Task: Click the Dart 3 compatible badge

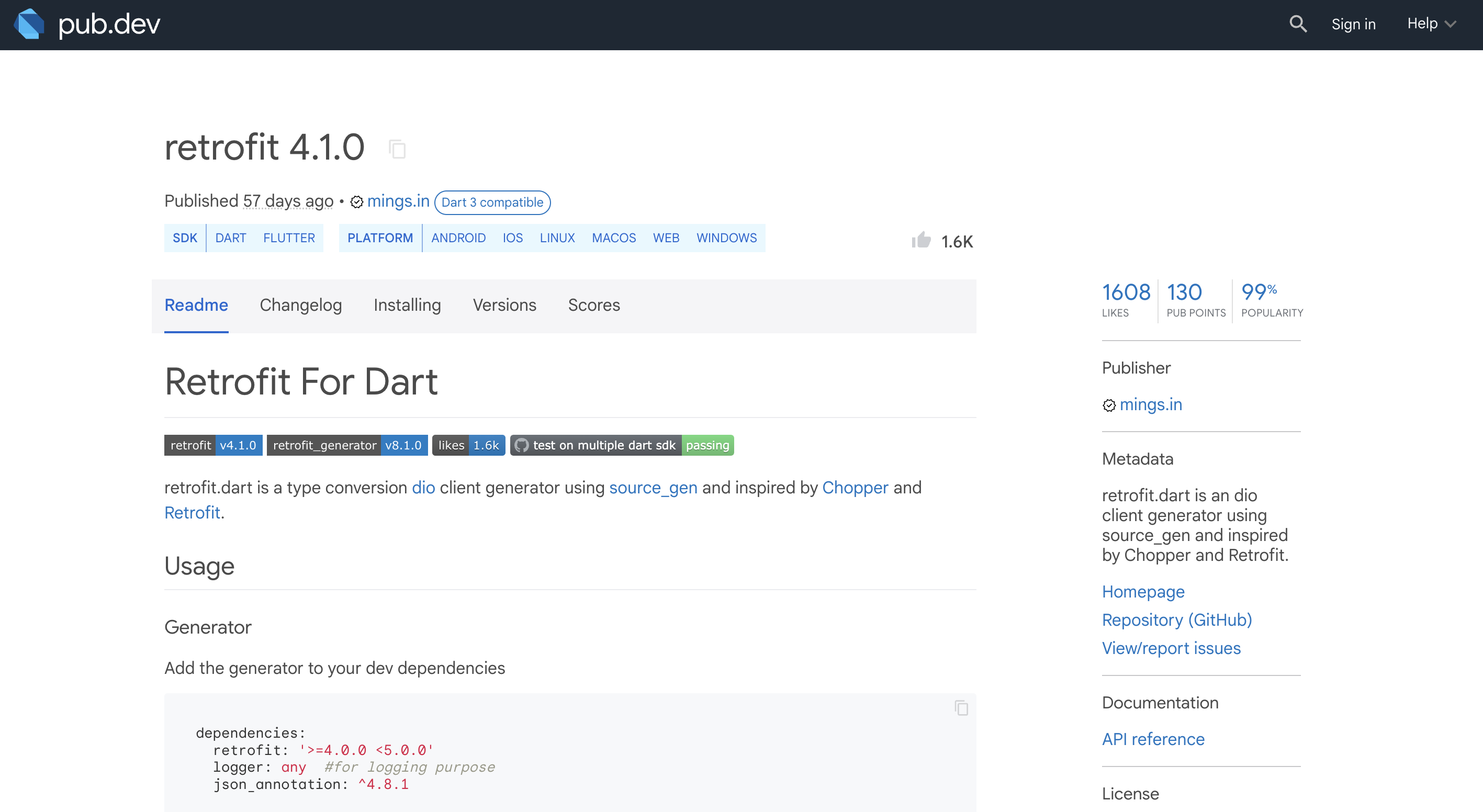Action: [x=492, y=202]
